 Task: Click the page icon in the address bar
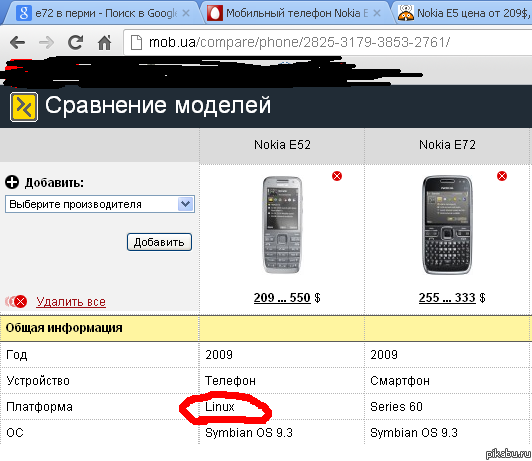[136, 43]
